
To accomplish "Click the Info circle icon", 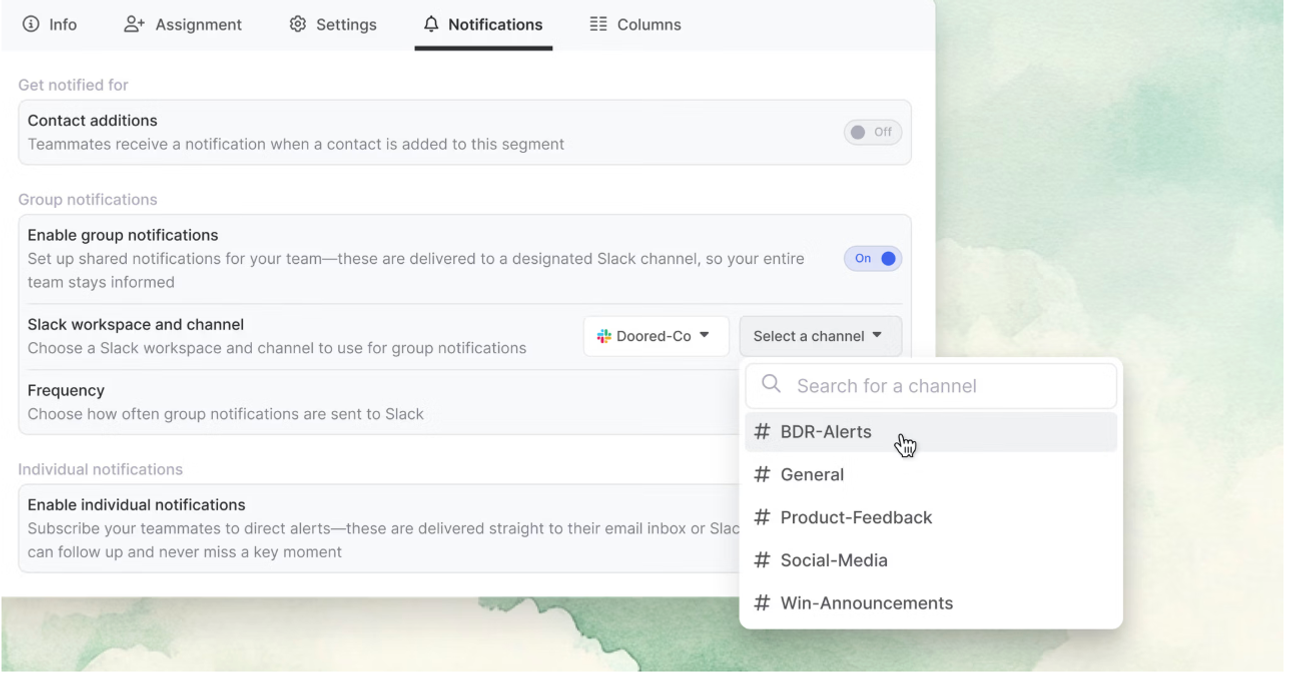I will 31,24.
